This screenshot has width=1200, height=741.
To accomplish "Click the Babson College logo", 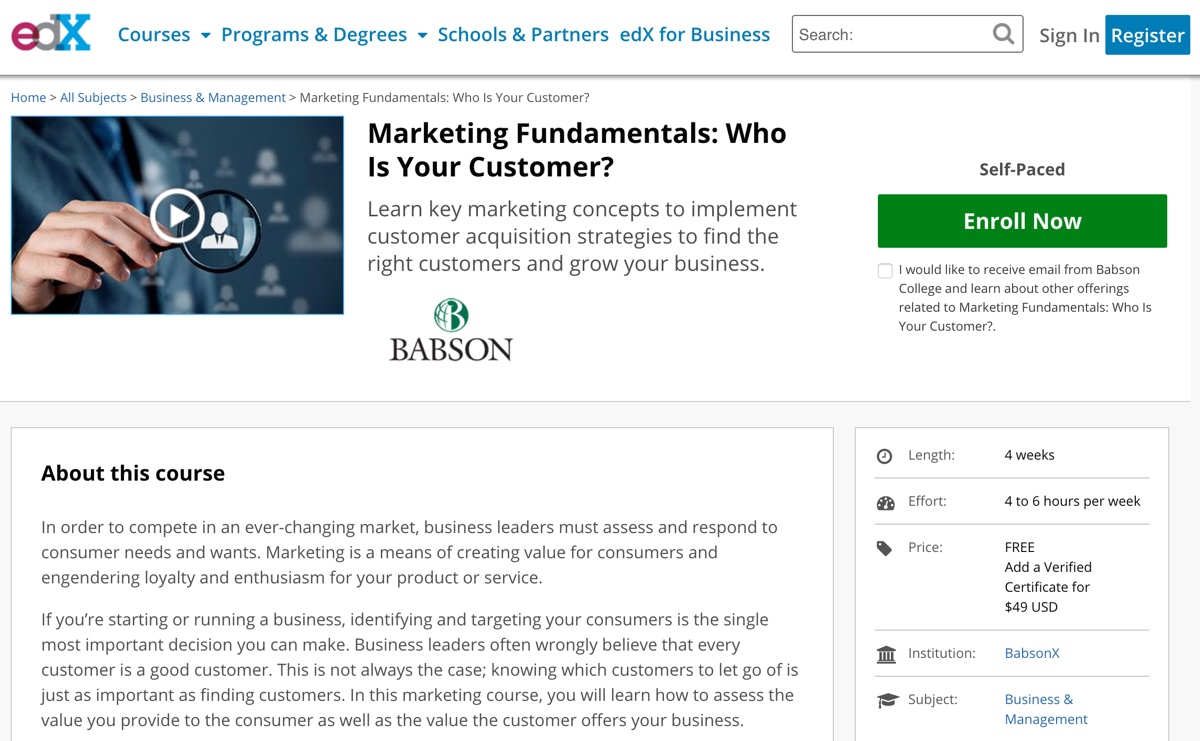I will [450, 328].
